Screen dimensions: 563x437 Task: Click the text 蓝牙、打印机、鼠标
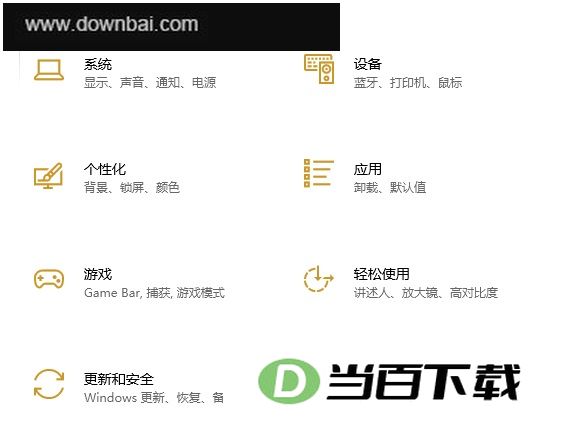point(408,83)
